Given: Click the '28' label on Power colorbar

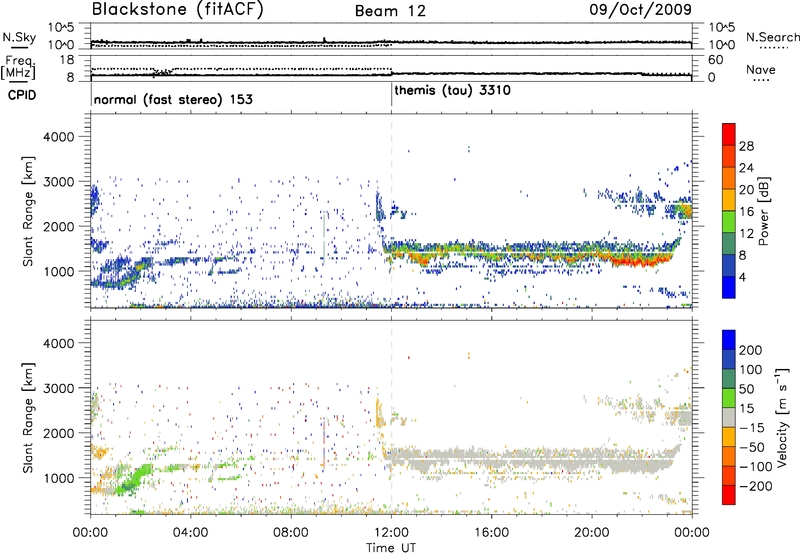Looking at the screenshot, I should click(746, 146).
